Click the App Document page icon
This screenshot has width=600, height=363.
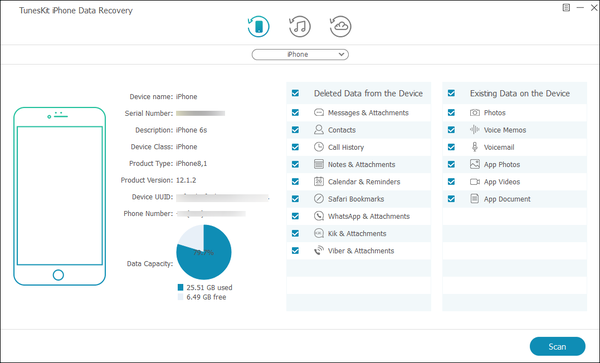[x=474, y=199]
